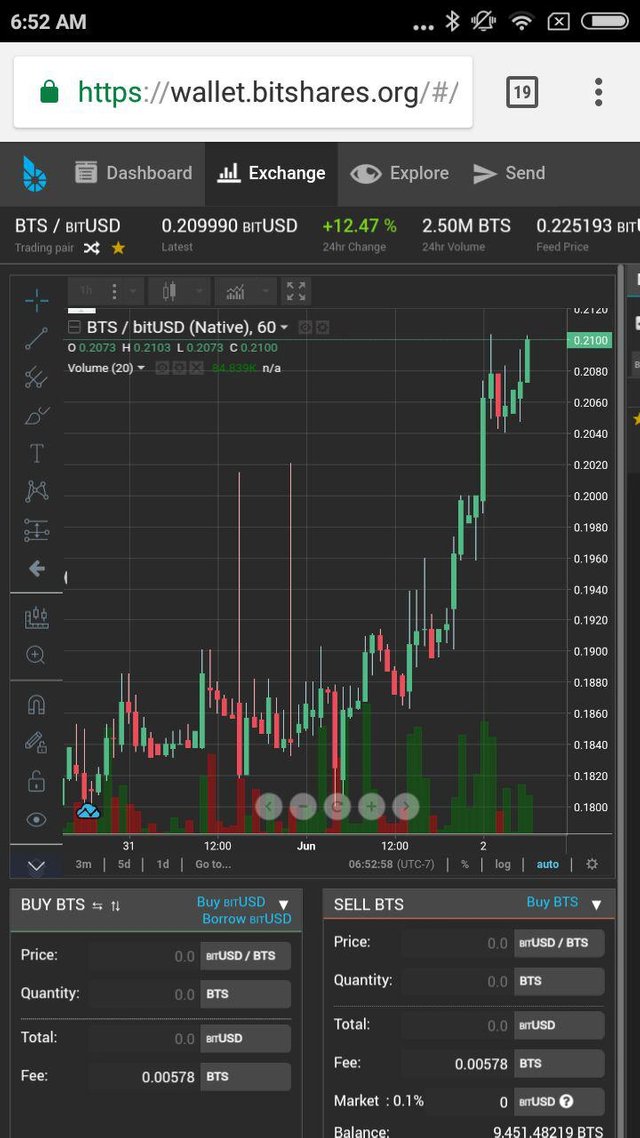Select the brush drawing tool

point(36,415)
